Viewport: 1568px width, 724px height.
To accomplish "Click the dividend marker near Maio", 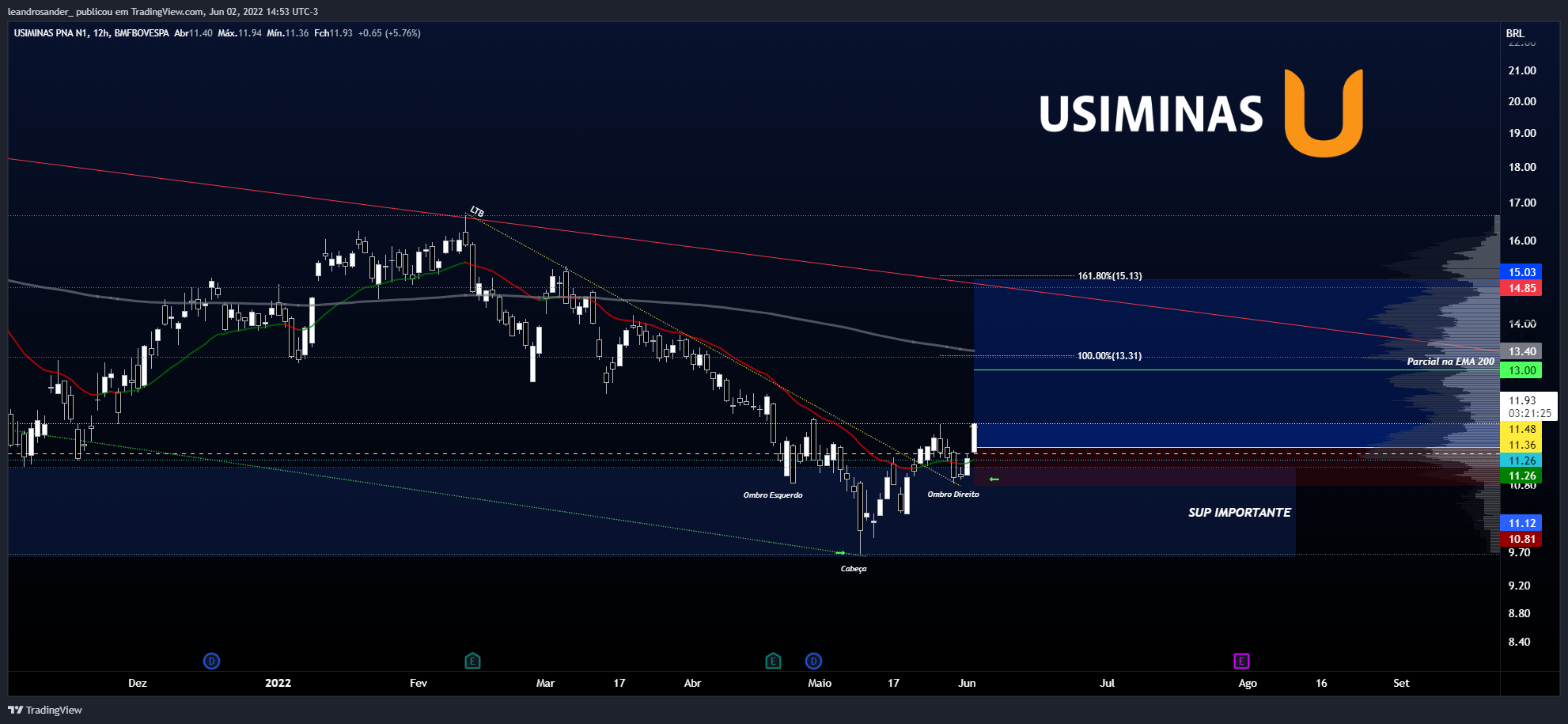I will 813,661.
